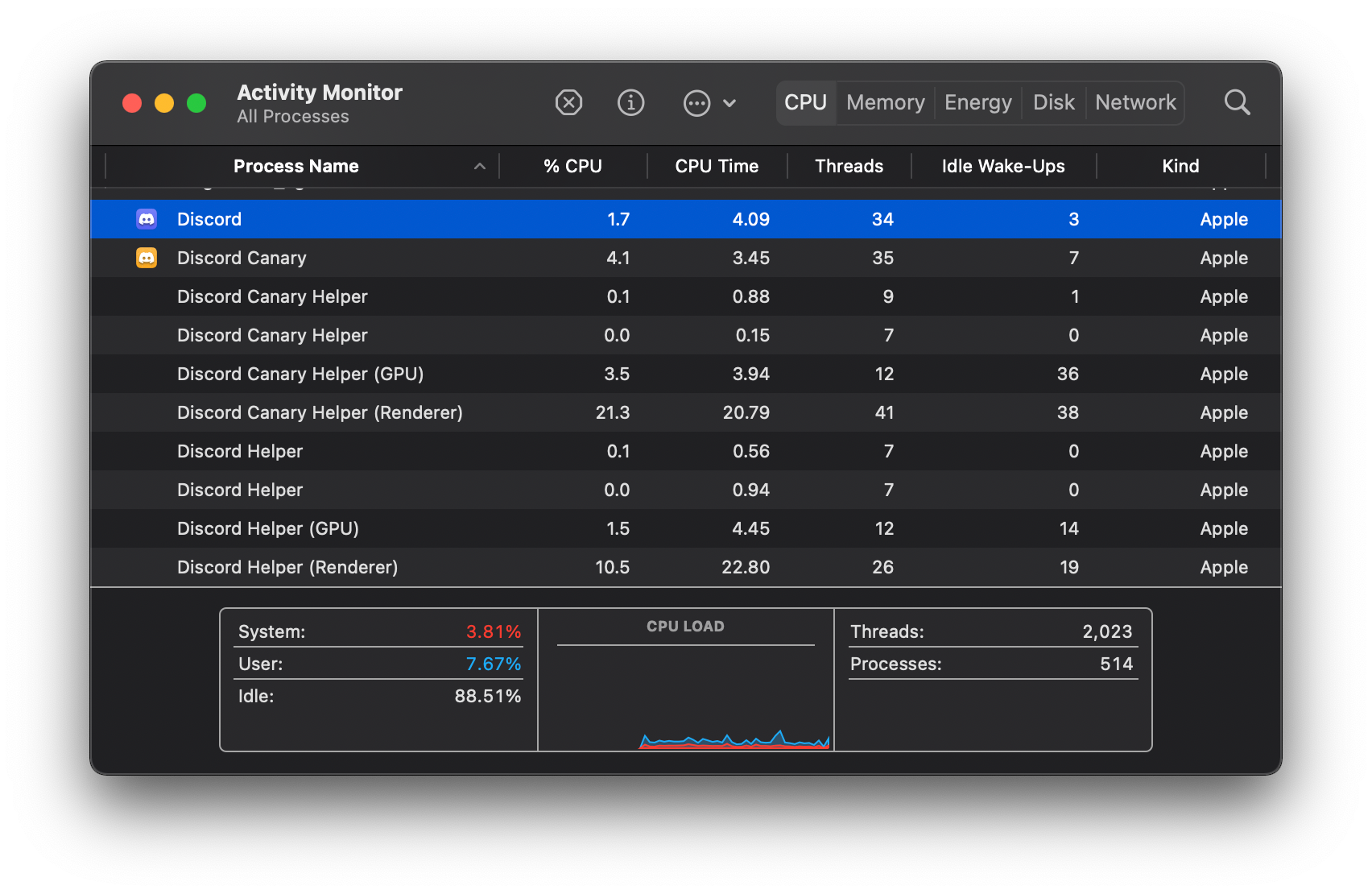1372x894 pixels.
Task: Click the All Processes subtitle
Action: 293,116
